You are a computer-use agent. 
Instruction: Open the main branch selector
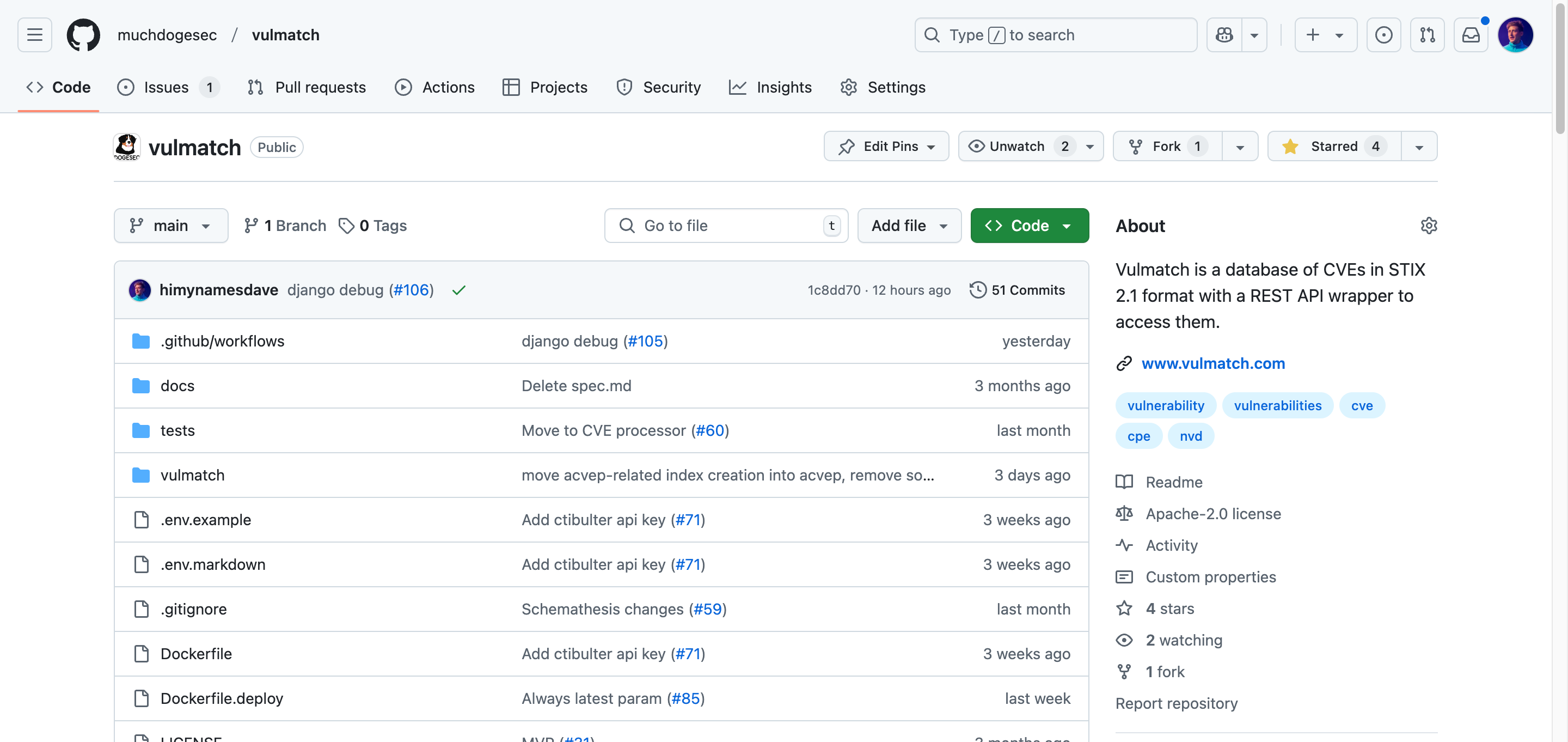[x=170, y=226]
